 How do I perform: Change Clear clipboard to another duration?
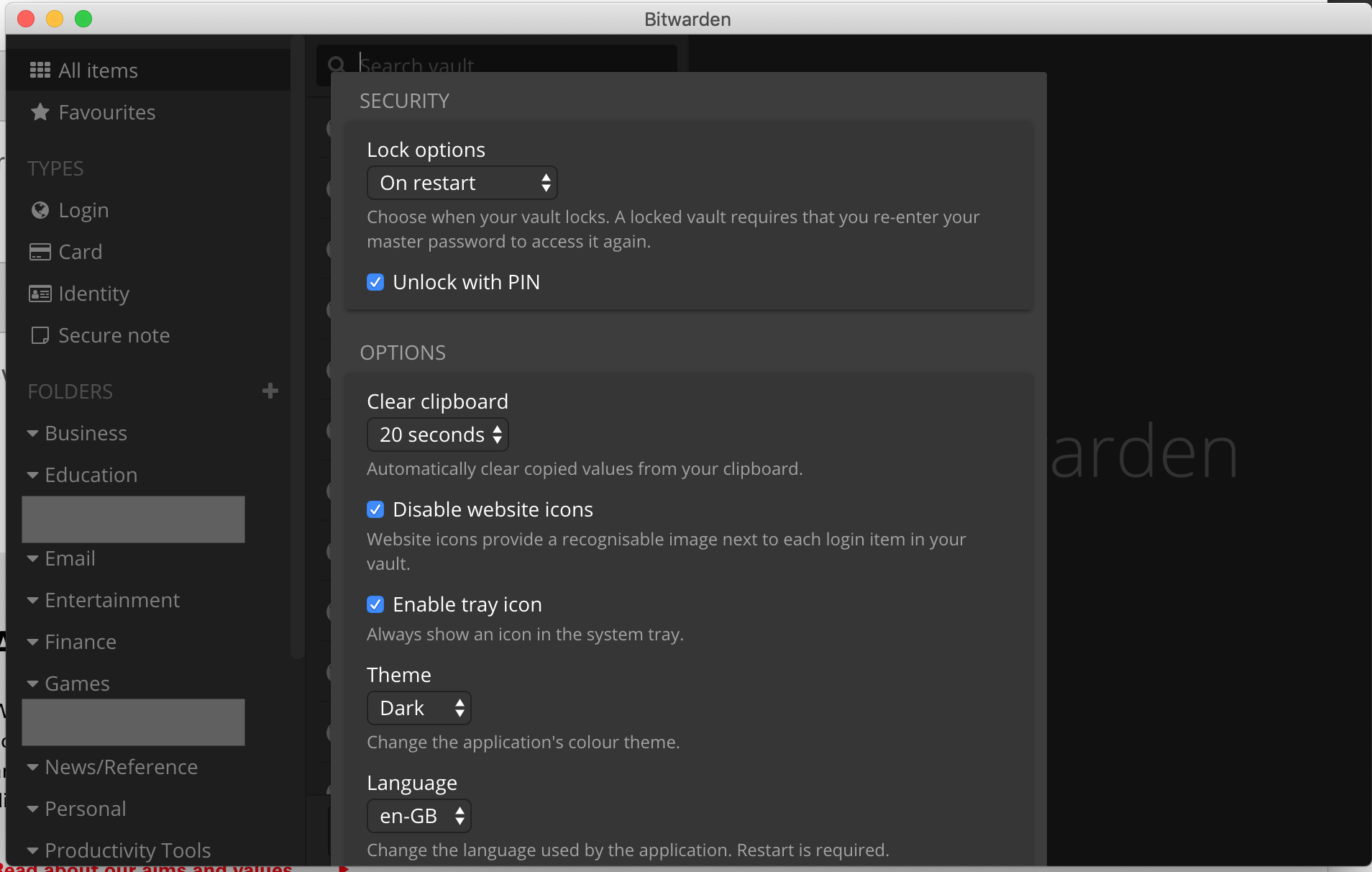pyautogui.click(x=437, y=434)
